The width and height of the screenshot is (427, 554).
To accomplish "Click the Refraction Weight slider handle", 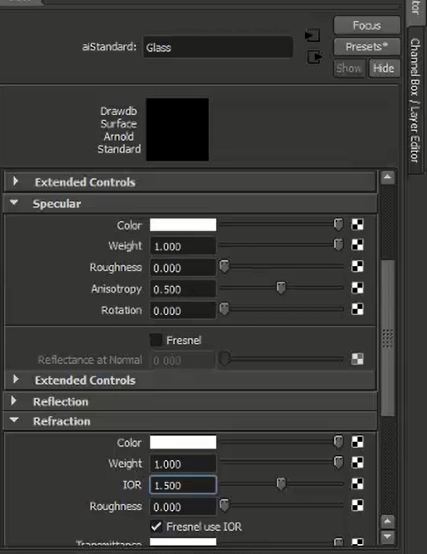I will pyautogui.click(x=338, y=462).
